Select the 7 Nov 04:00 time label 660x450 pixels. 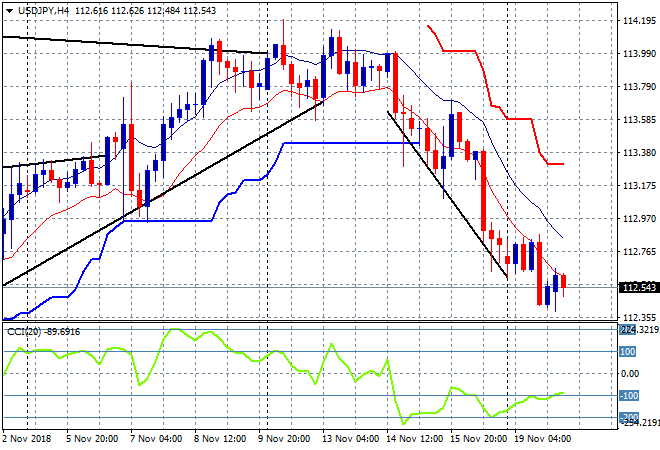click(x=156, y=439)
